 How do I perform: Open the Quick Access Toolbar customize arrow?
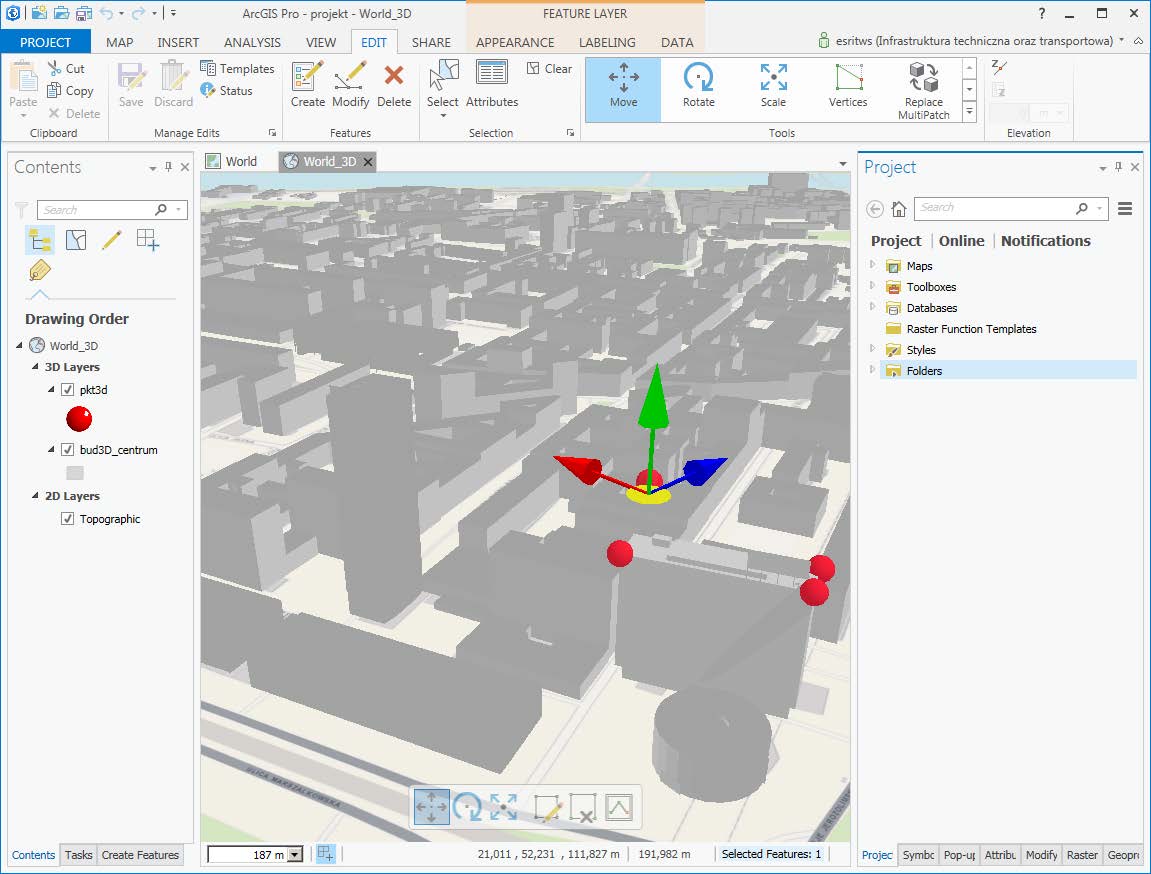point(173,13)
